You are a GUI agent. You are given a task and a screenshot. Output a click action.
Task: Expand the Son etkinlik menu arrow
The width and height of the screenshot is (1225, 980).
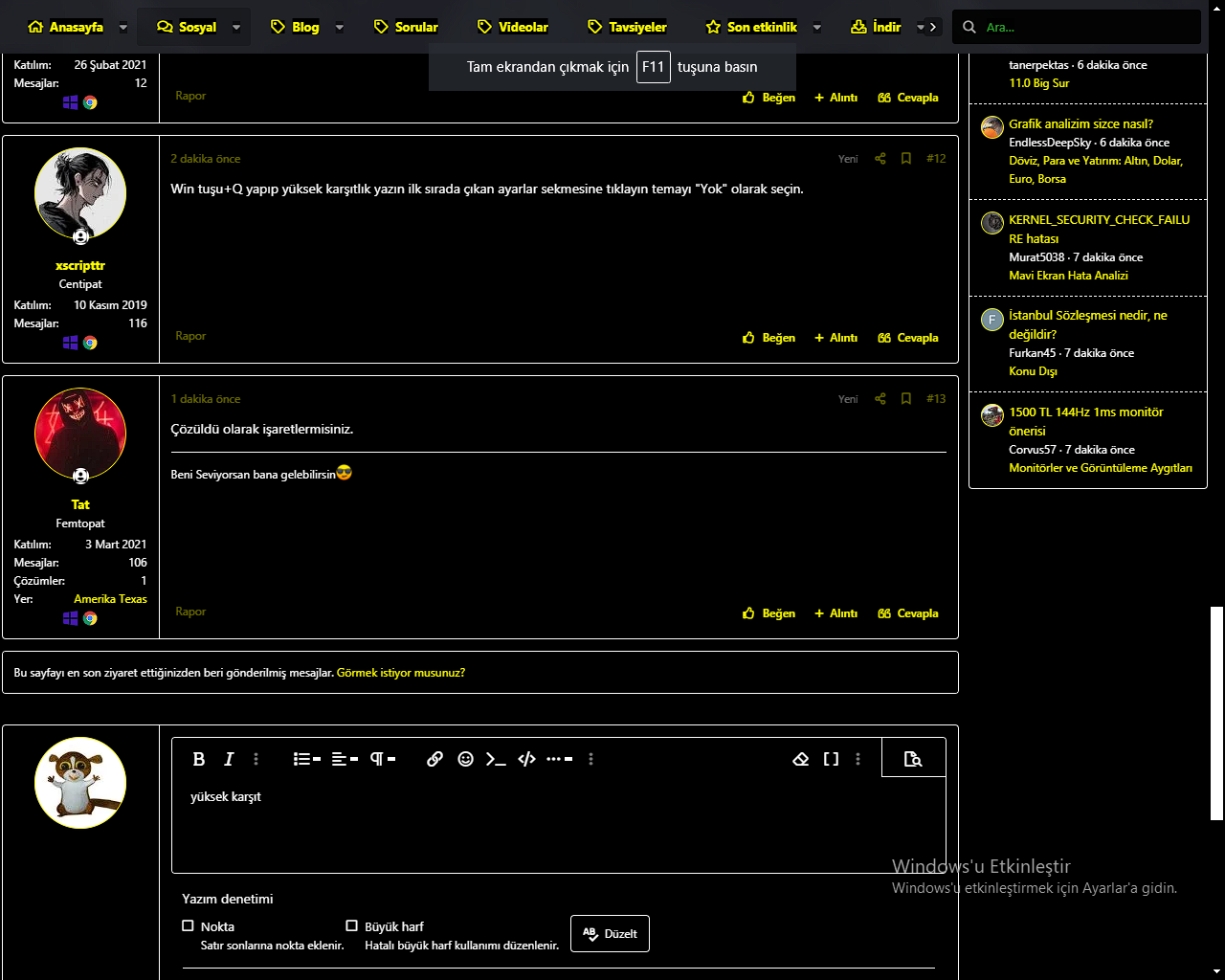(816, 28)
